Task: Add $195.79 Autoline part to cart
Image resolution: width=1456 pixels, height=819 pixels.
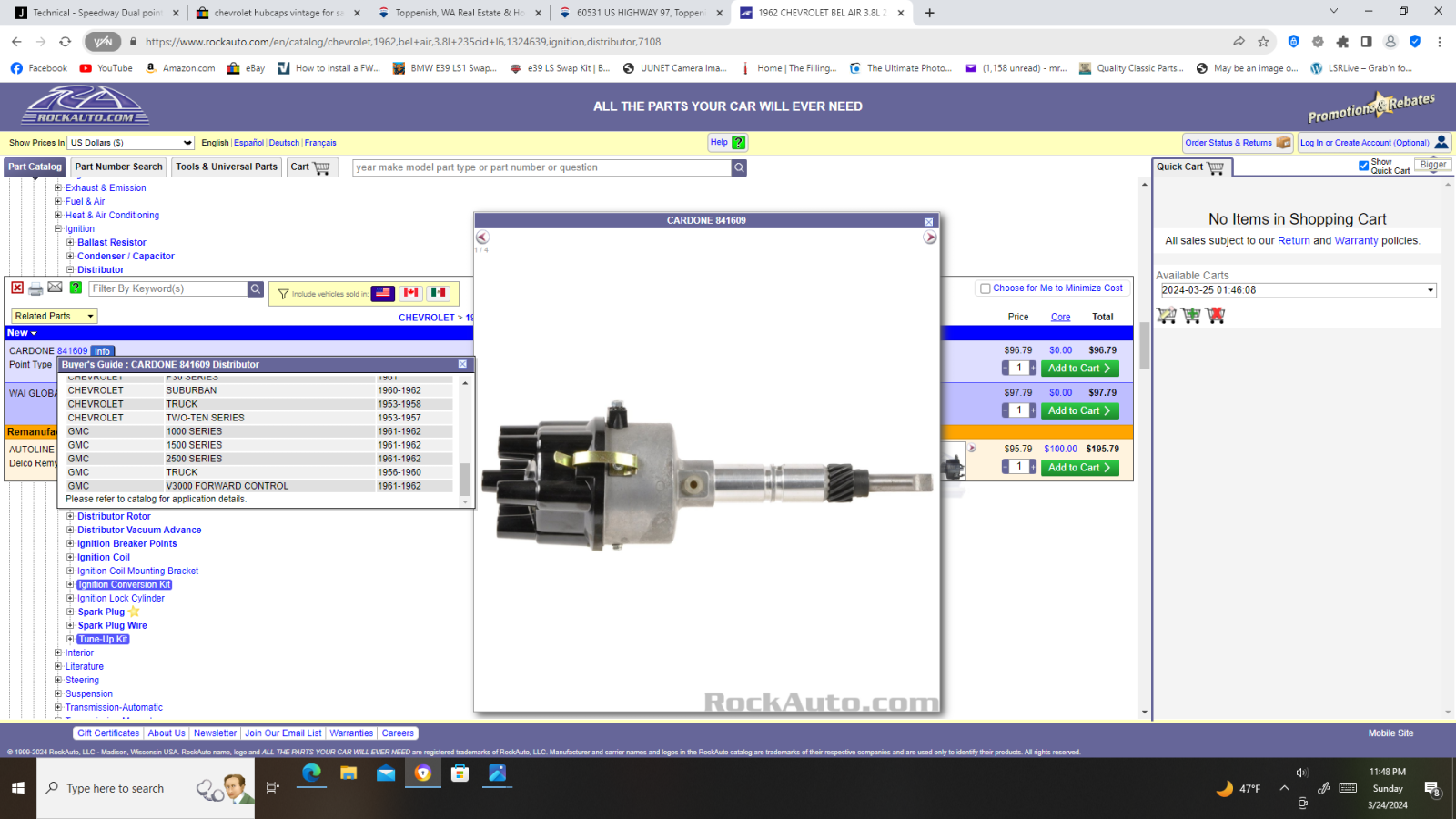Action: [1080, 468]
